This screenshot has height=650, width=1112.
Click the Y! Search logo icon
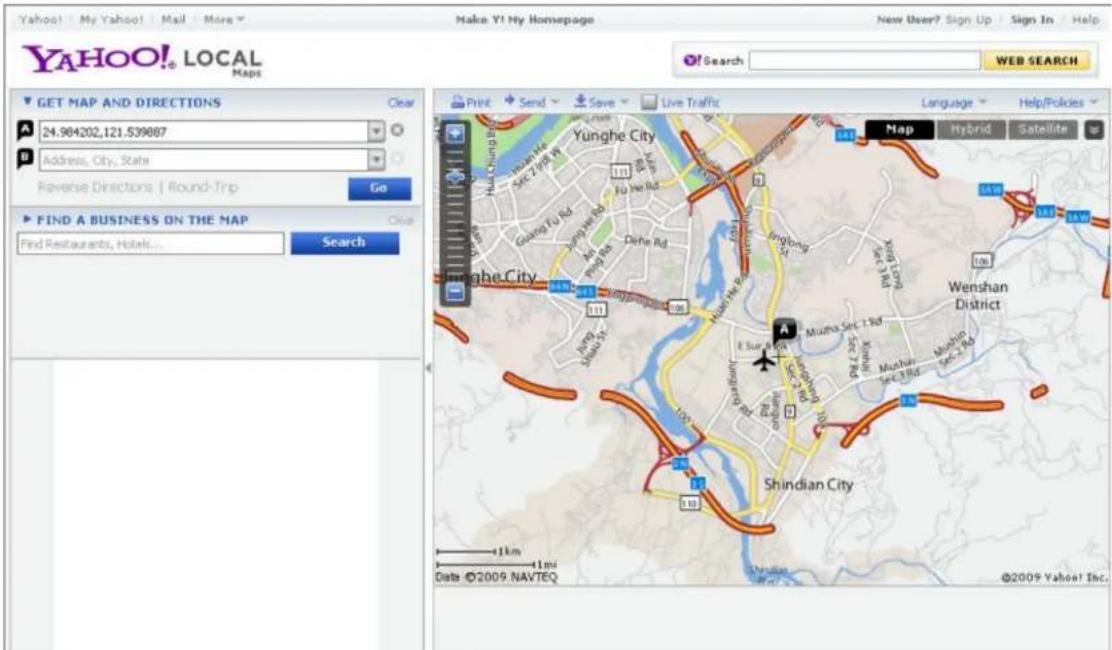pos(692,61)
